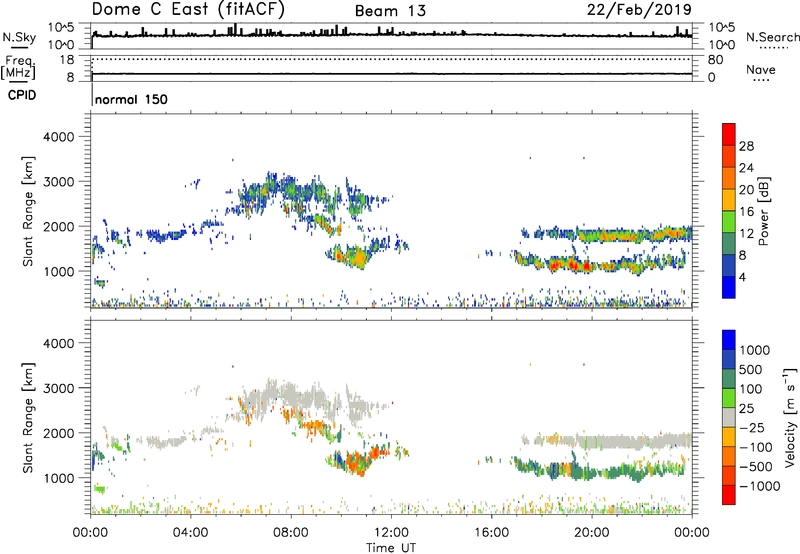Click the "28" tick on the Power colorbar

746,146
